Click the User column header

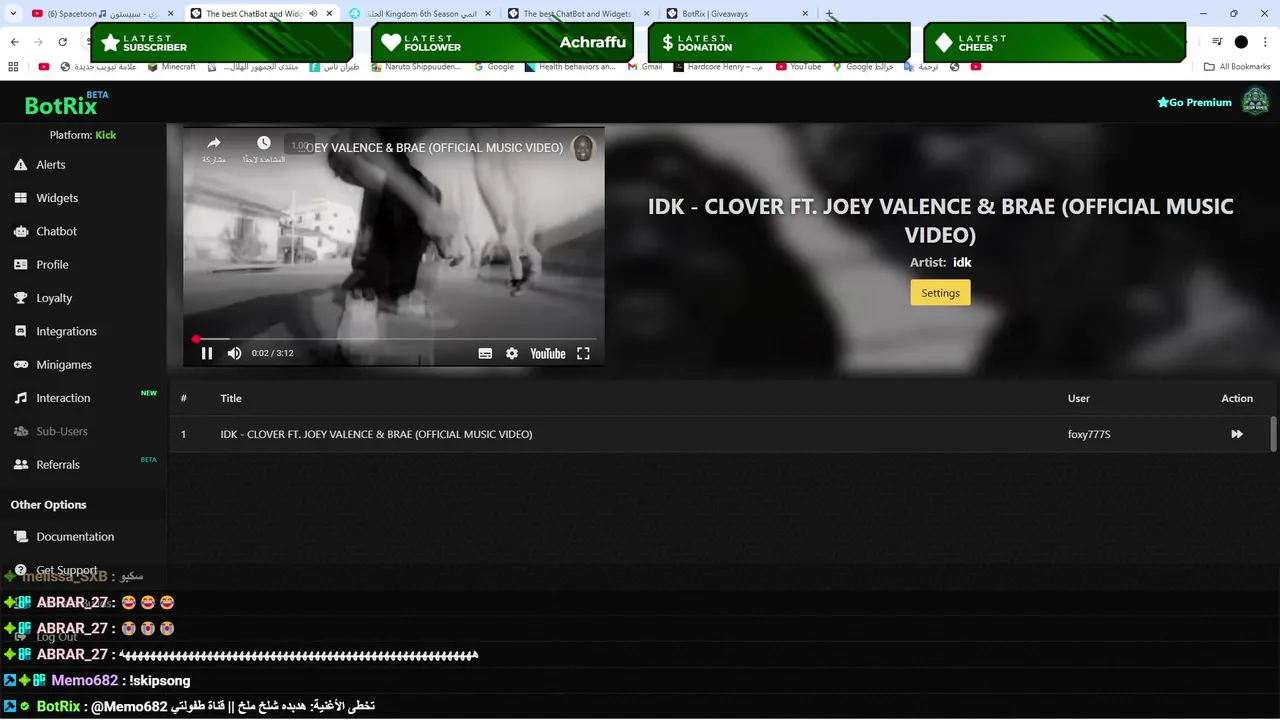[1078, 398]
